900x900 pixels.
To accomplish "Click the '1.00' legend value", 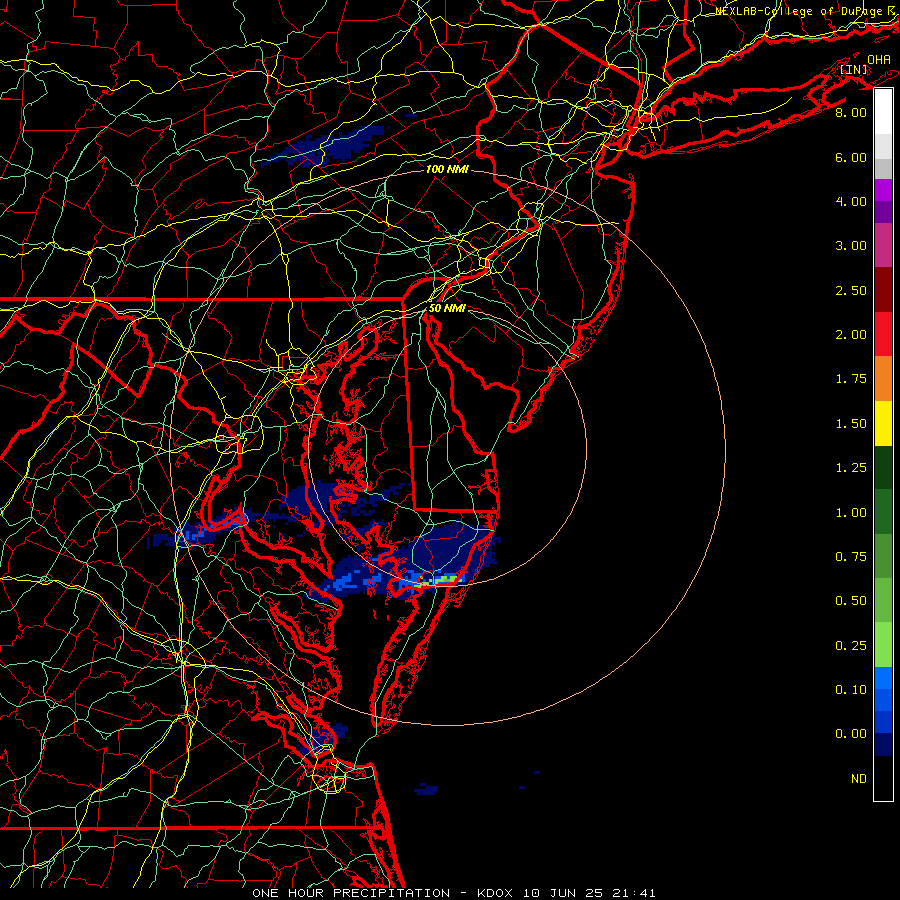I will [x=851, y=513].
